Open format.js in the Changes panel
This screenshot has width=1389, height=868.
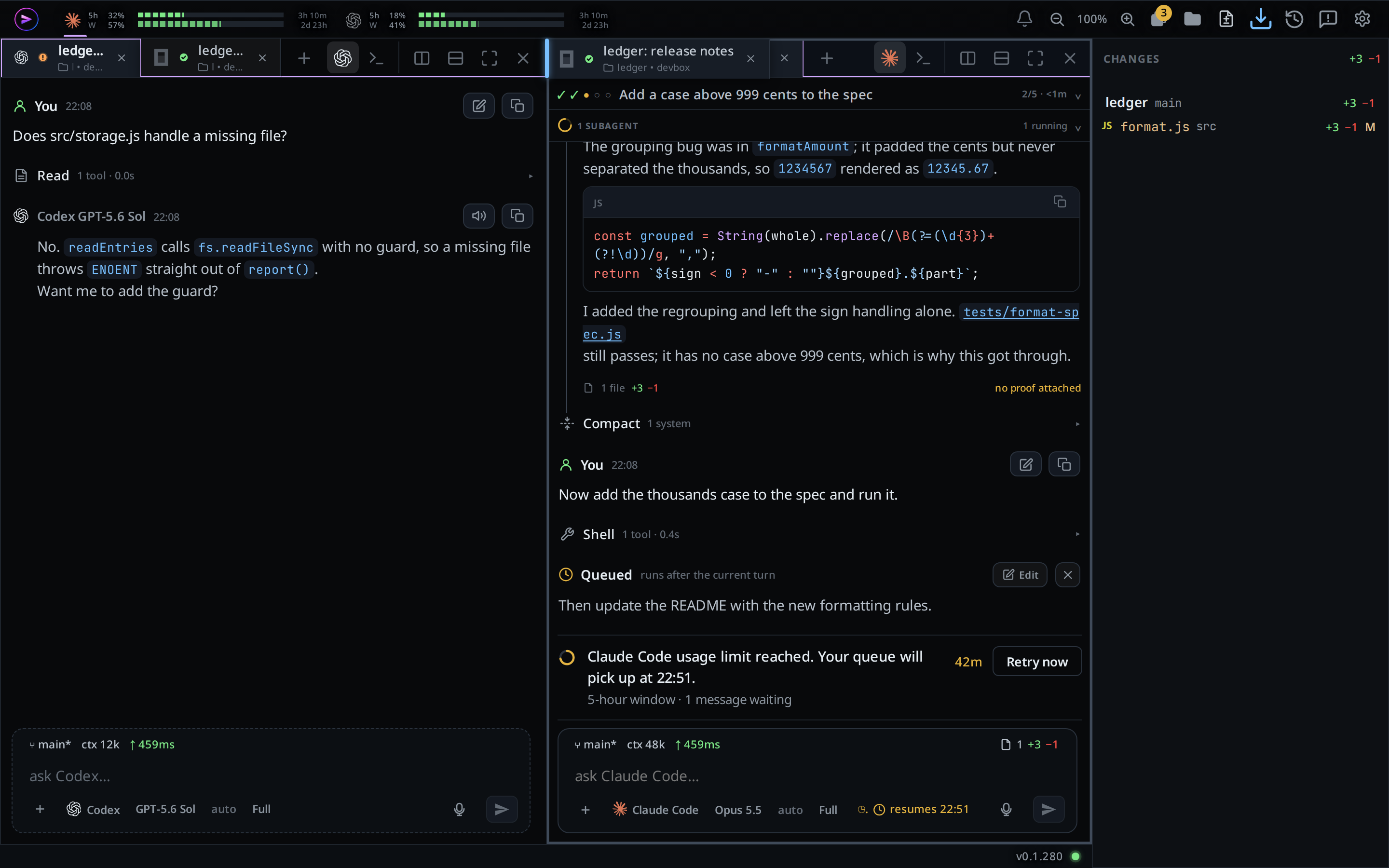click(1239, 127)
